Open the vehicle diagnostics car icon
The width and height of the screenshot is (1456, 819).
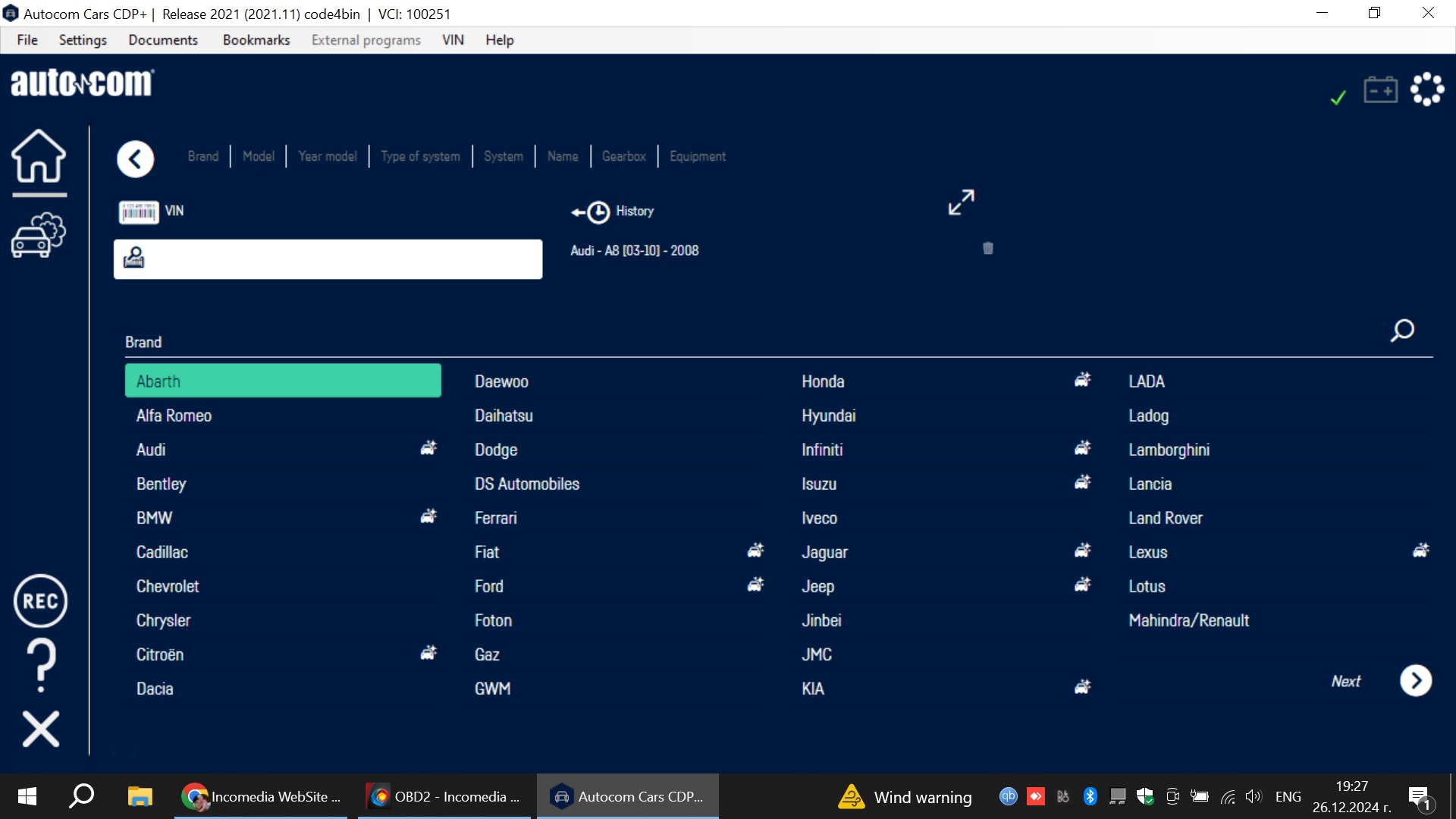(39, 234)
